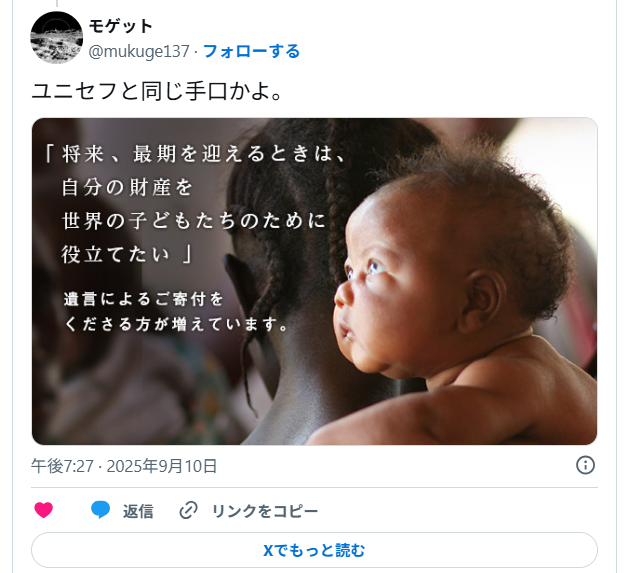Click the 2025年9月10日 date text
The height and width of the screenshot is (573, 631).
162,466
